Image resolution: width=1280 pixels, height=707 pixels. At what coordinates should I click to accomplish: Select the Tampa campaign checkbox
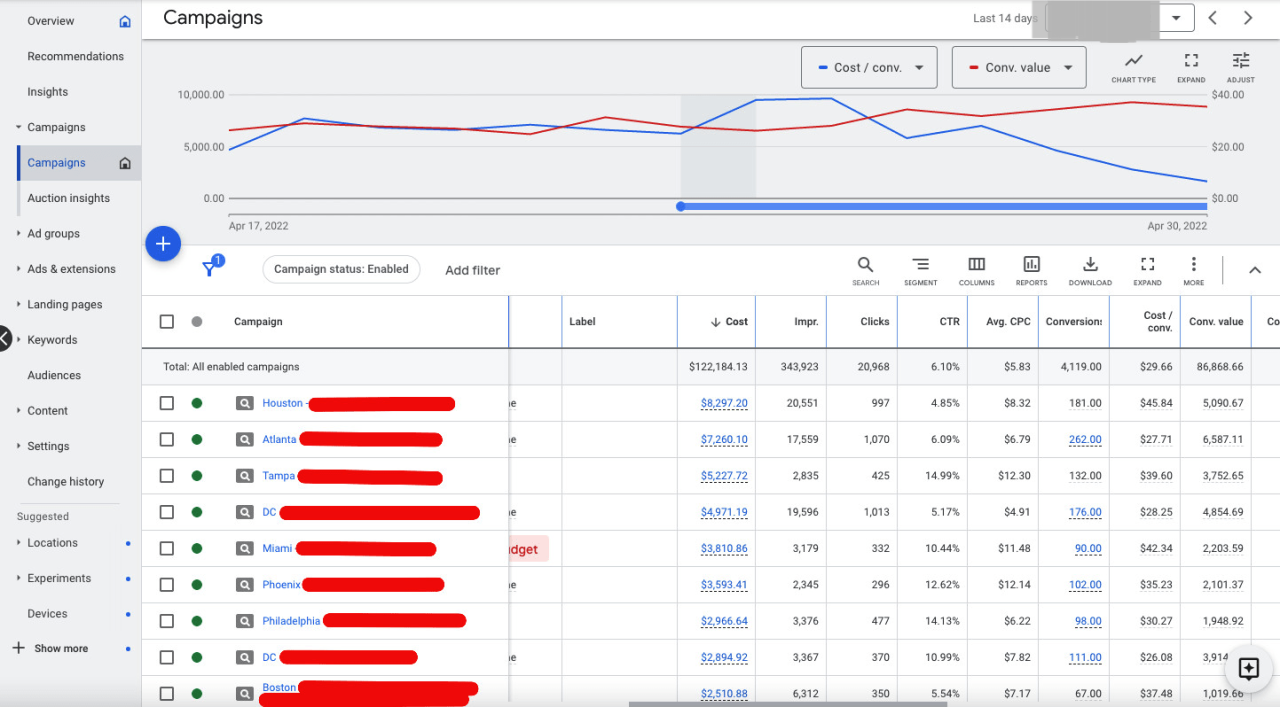pyautogui.click(x=167, y=476)
